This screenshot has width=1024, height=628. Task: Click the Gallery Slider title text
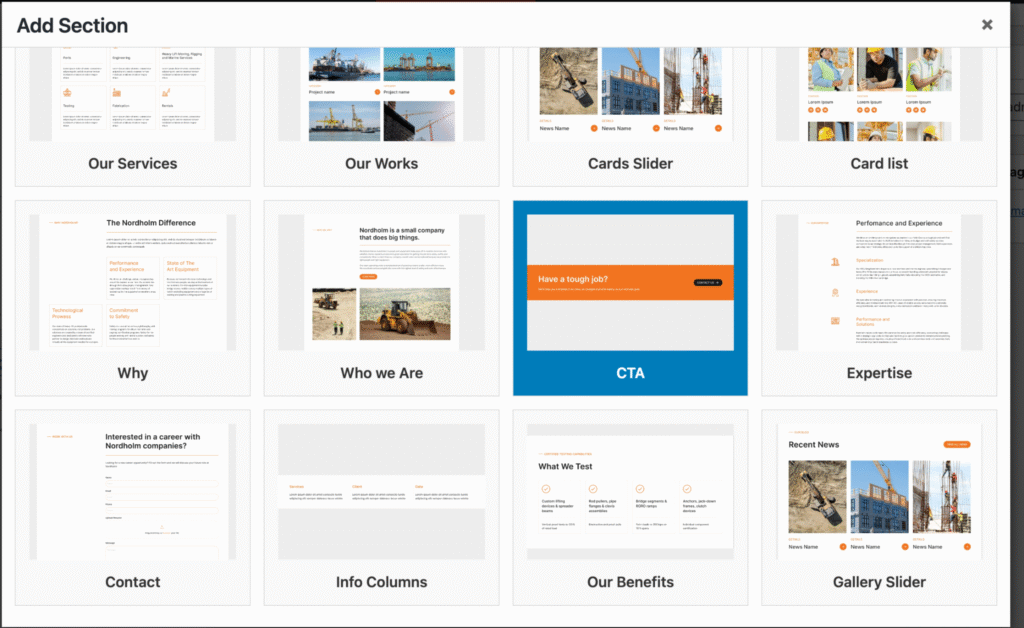(x=879, y=582)
